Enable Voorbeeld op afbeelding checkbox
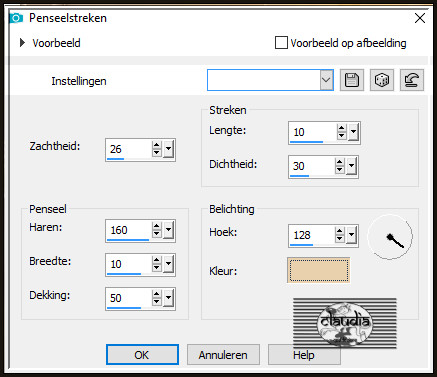Viewport: 437px width, 377px height. tap(281, 43)
